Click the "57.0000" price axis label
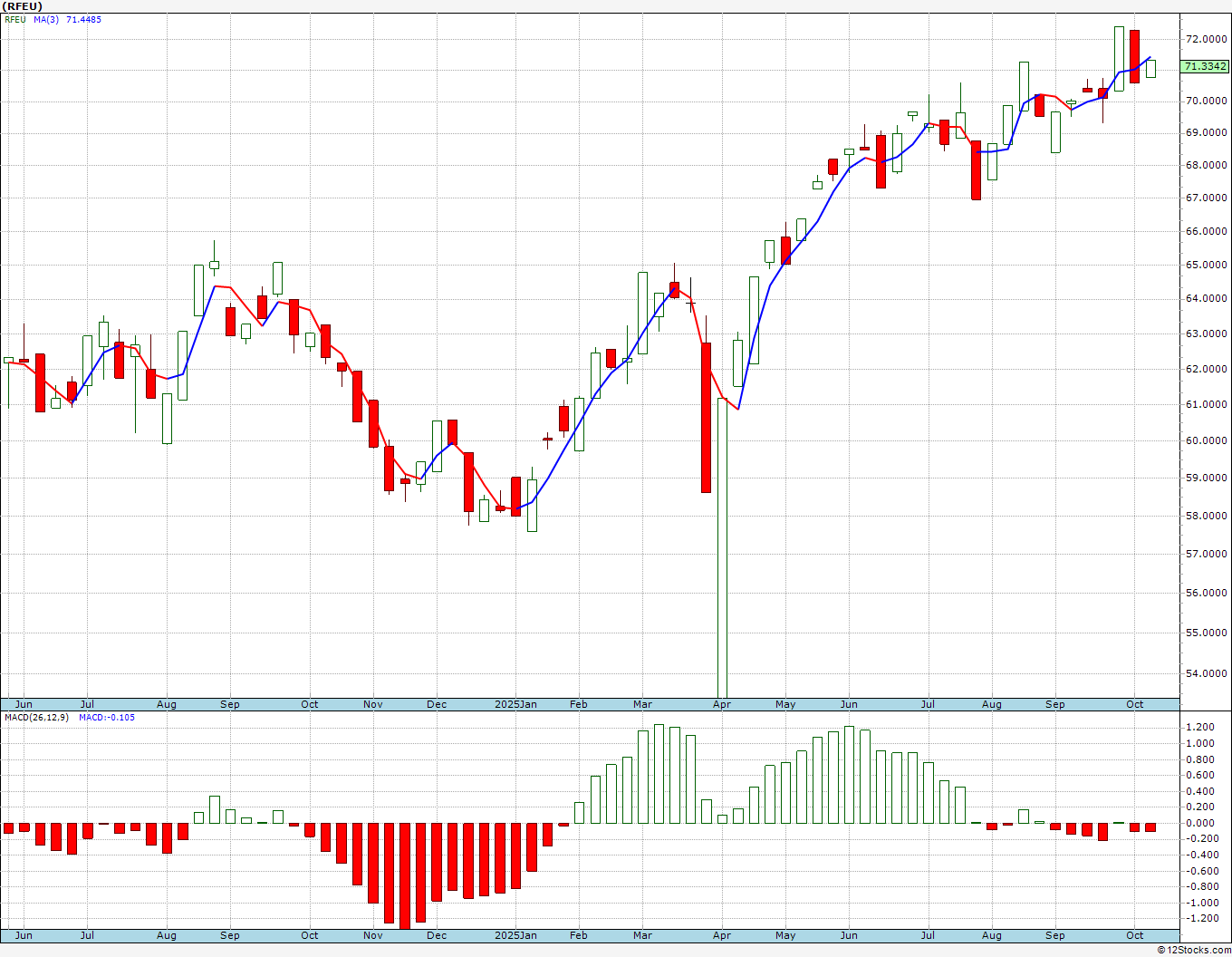This screenshot has height=957, width=1232. (1206, 554)
